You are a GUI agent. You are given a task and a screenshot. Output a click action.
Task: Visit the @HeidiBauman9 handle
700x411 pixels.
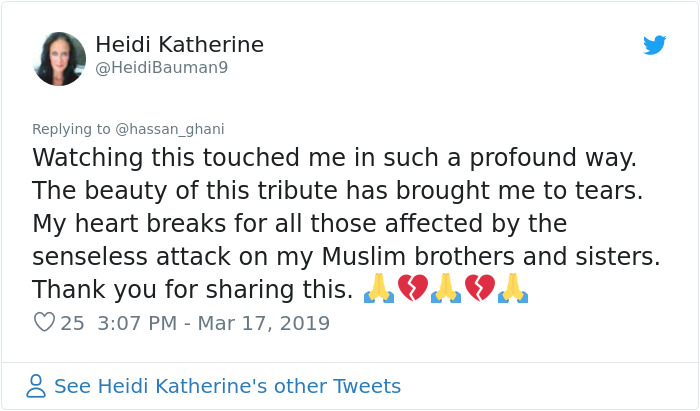tap(162, 68)
